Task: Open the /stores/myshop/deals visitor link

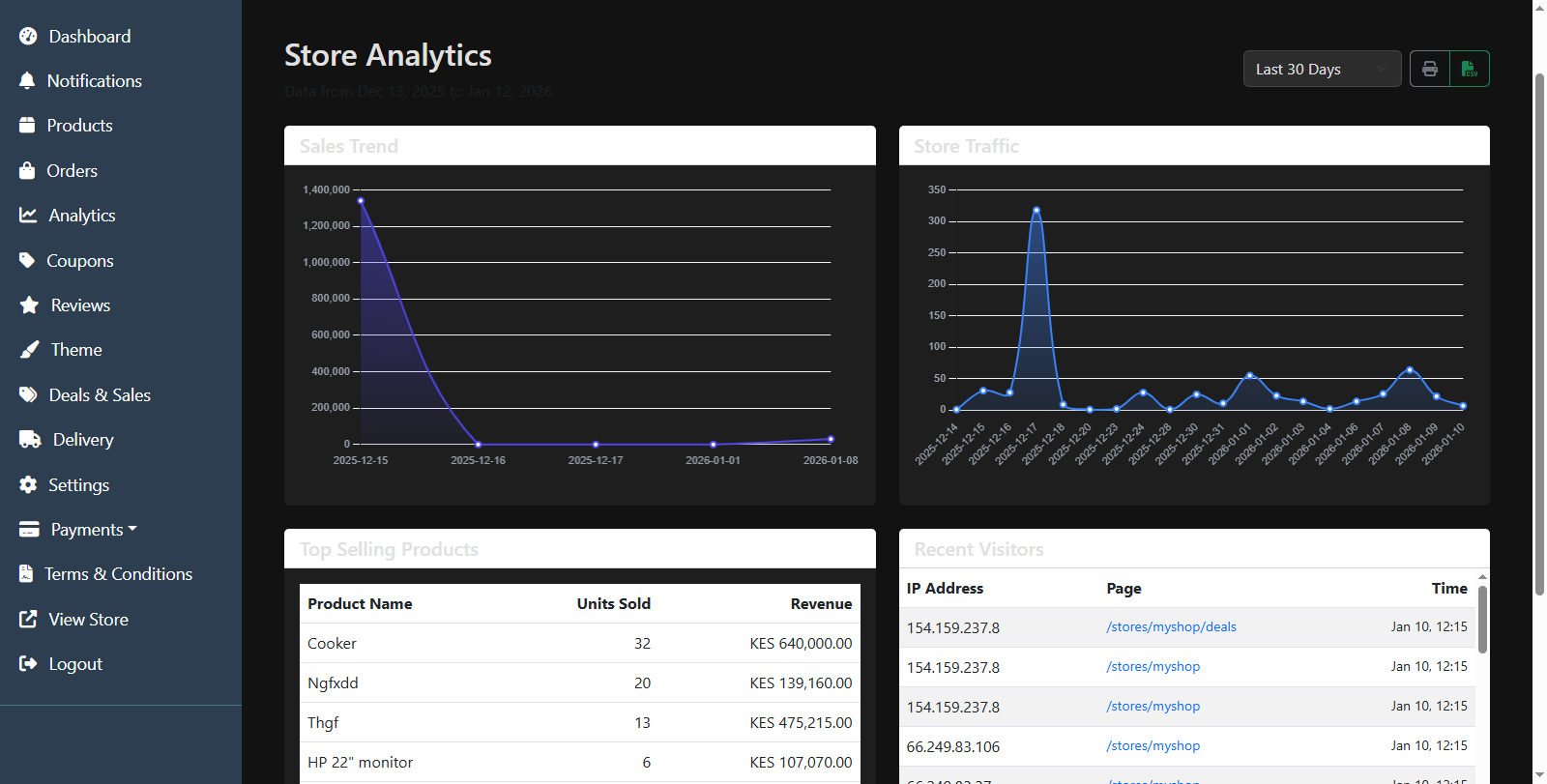Action: (1171, 627)
